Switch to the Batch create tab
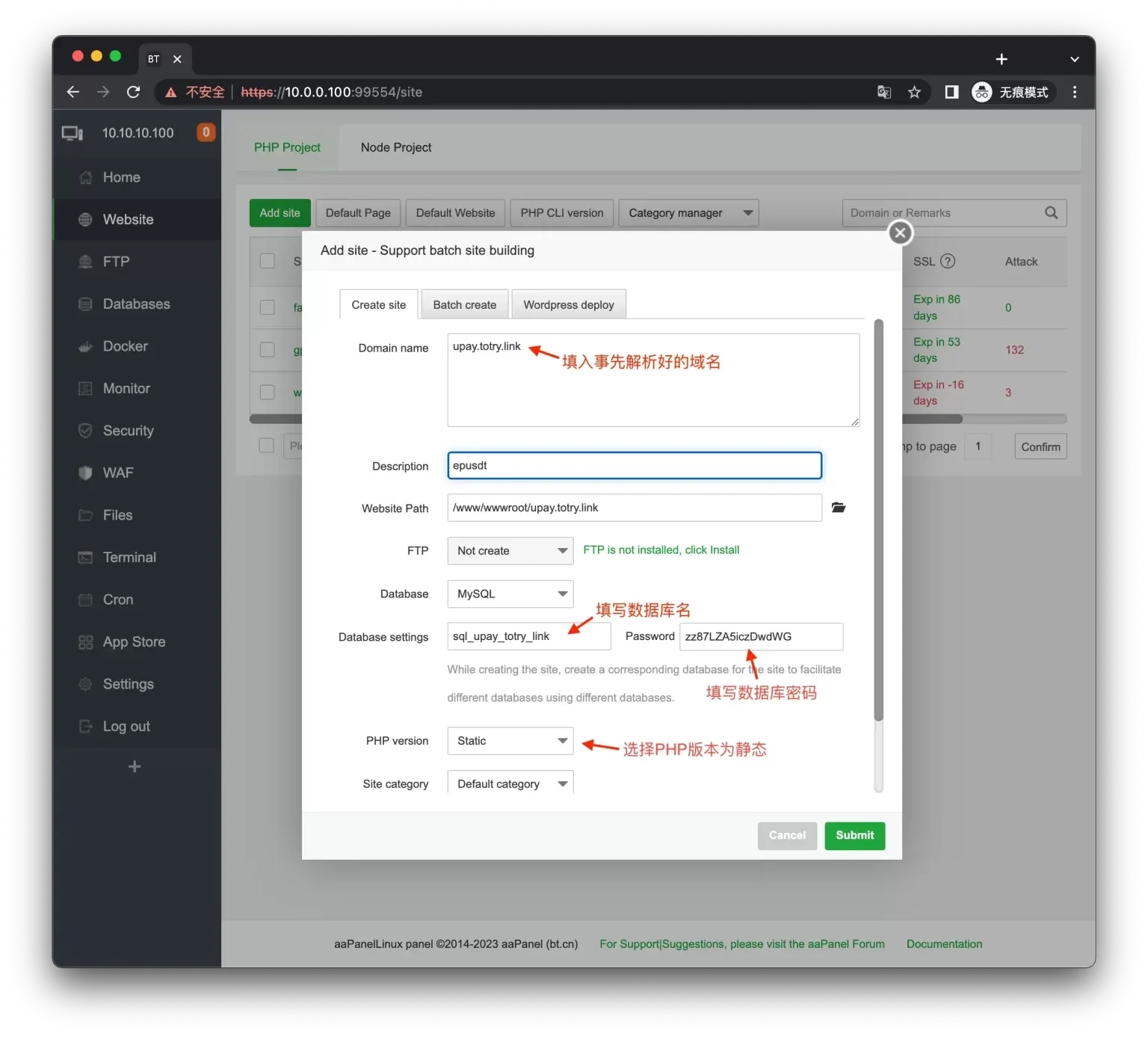Image resolution: width=1148 pixels, height=1037 pixels. click(x=465, y=304)
